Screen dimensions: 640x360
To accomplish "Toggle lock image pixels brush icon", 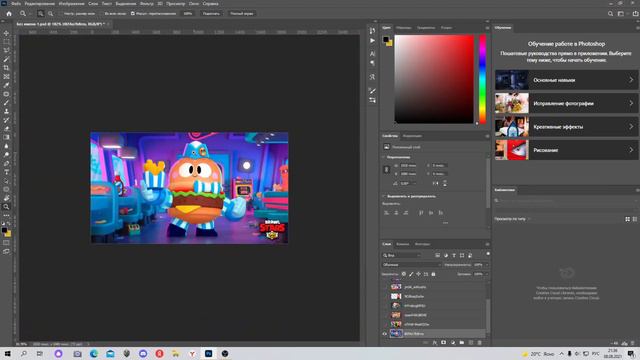I will click(411, 274).
